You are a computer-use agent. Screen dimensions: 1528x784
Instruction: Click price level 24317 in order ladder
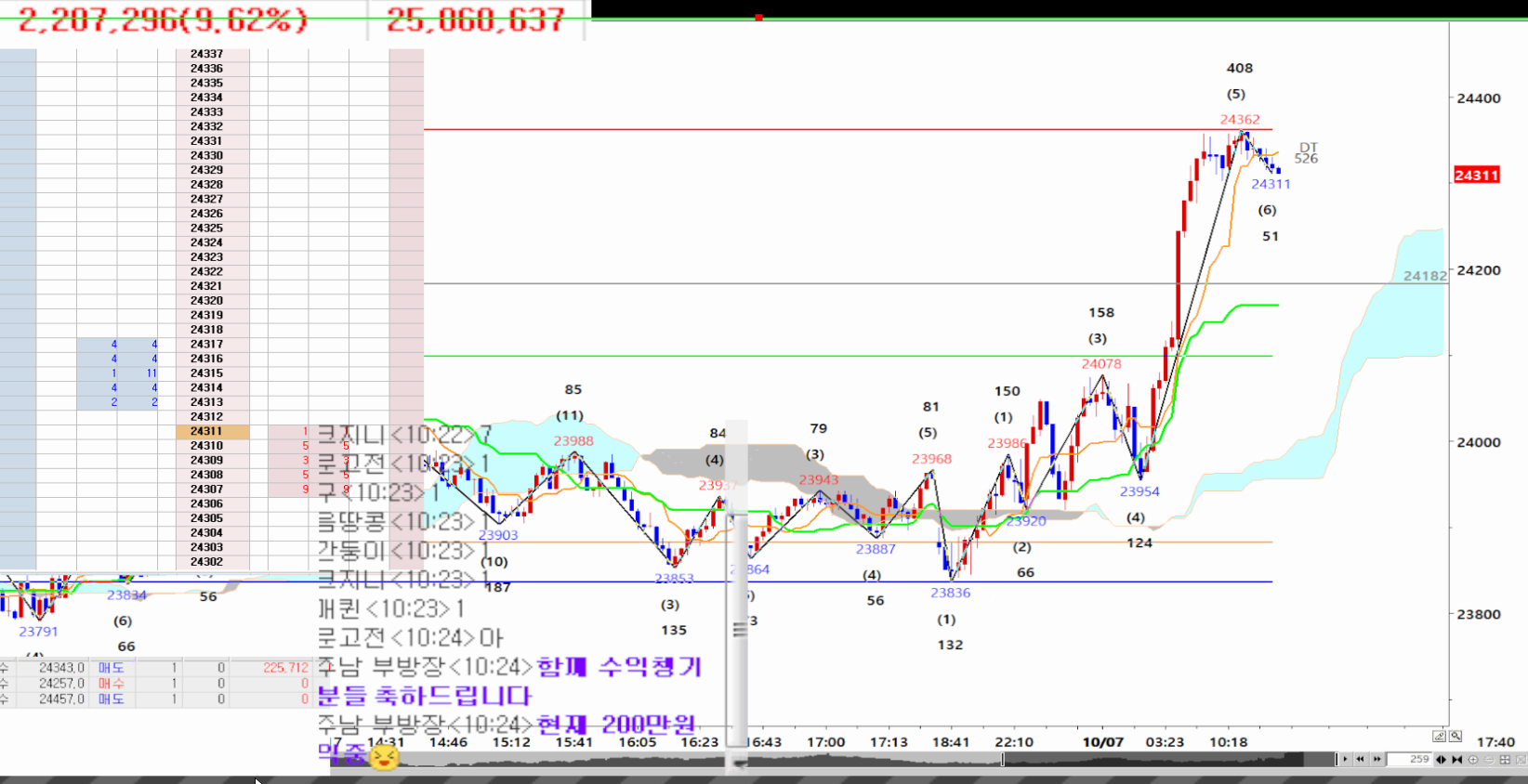click(206, 345)
